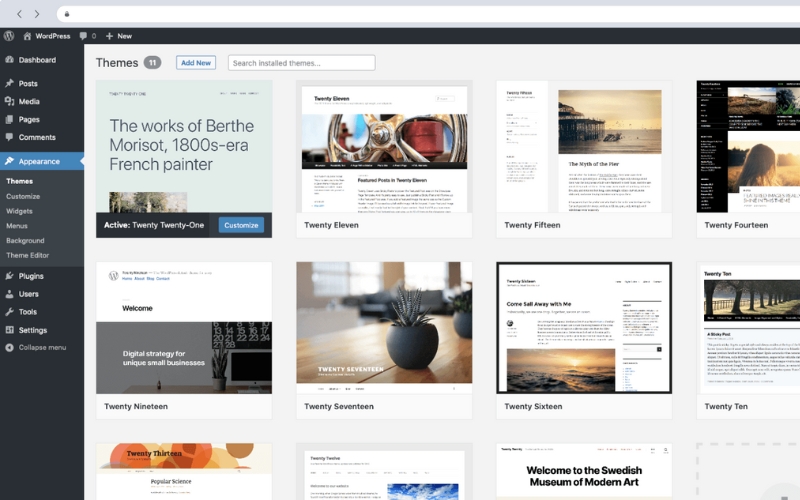Viewport: 800px width, 500px height.
Task: Click the Active: Twenty Twenty-One label
Action: click(154, 225)
